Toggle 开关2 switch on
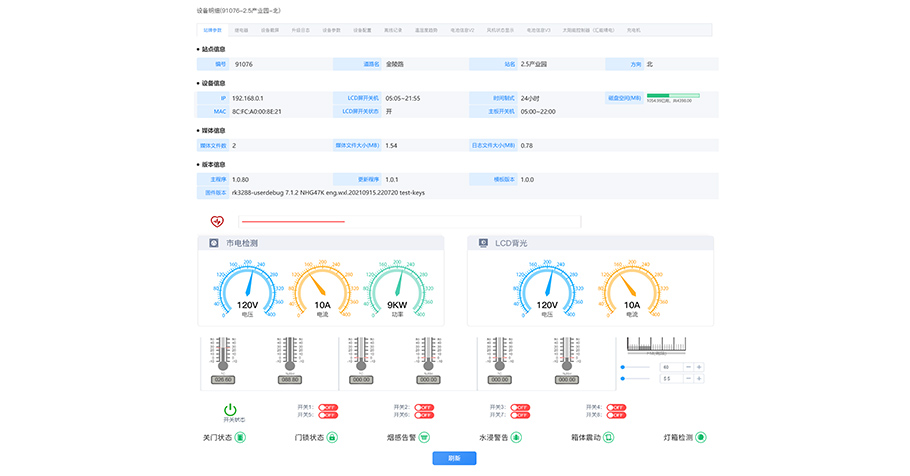This screenshot has width=910, height=476. tap(424, 407)
